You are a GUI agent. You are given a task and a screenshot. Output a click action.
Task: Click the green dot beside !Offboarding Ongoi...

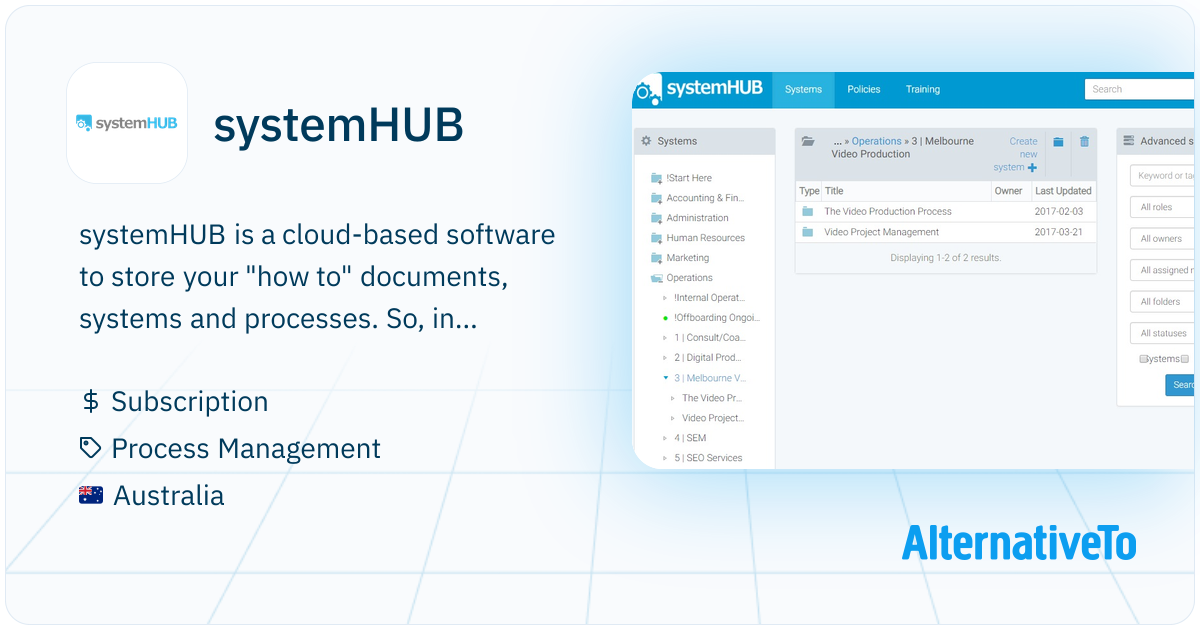[x=666, y=318]
